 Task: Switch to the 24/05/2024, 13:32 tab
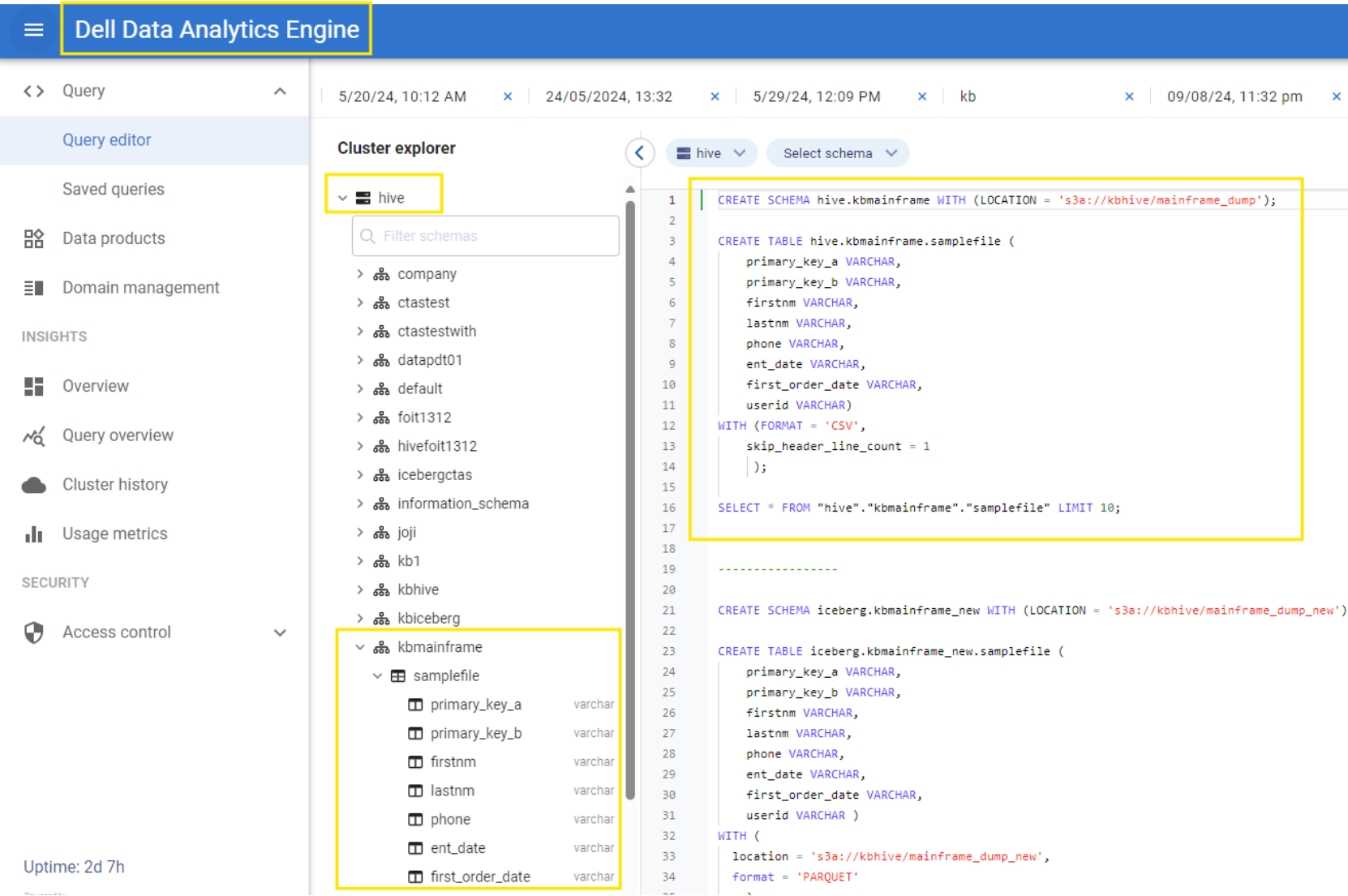coord(609,96)
